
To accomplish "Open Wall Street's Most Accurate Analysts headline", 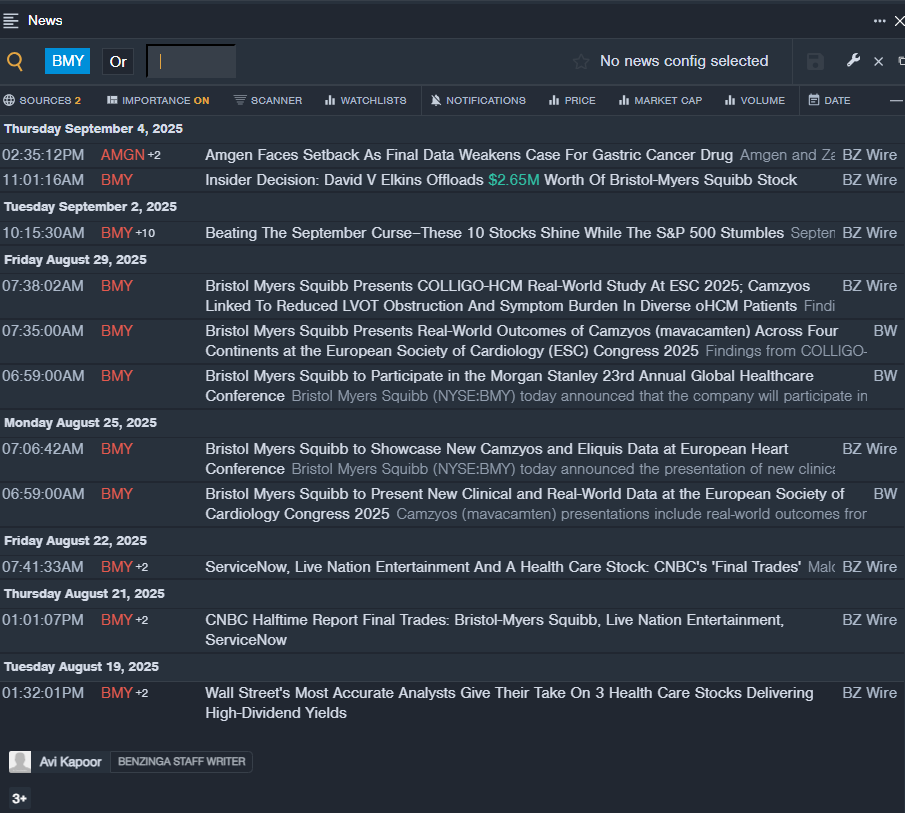I will pyautogui.click(x=509, y=703).
